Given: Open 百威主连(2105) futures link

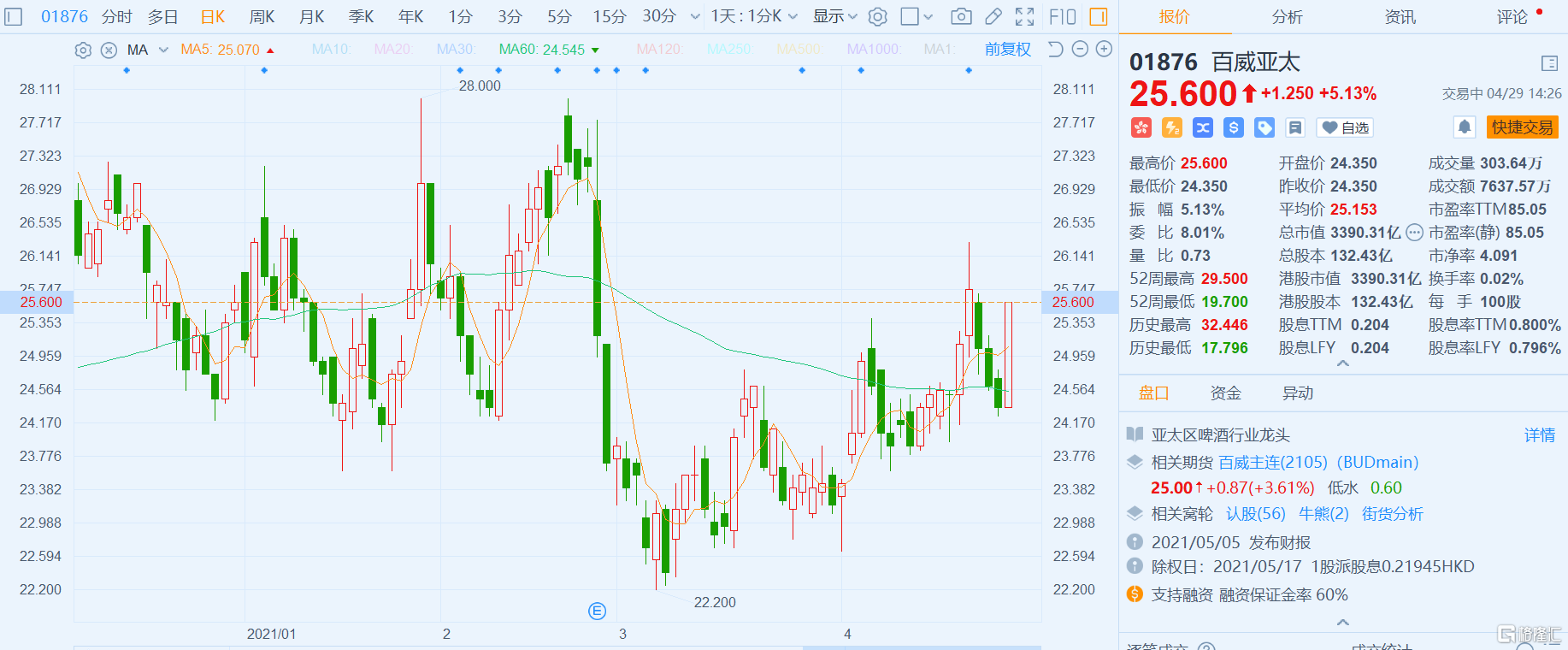Looking at the screenshot, I should [1272, 463].
